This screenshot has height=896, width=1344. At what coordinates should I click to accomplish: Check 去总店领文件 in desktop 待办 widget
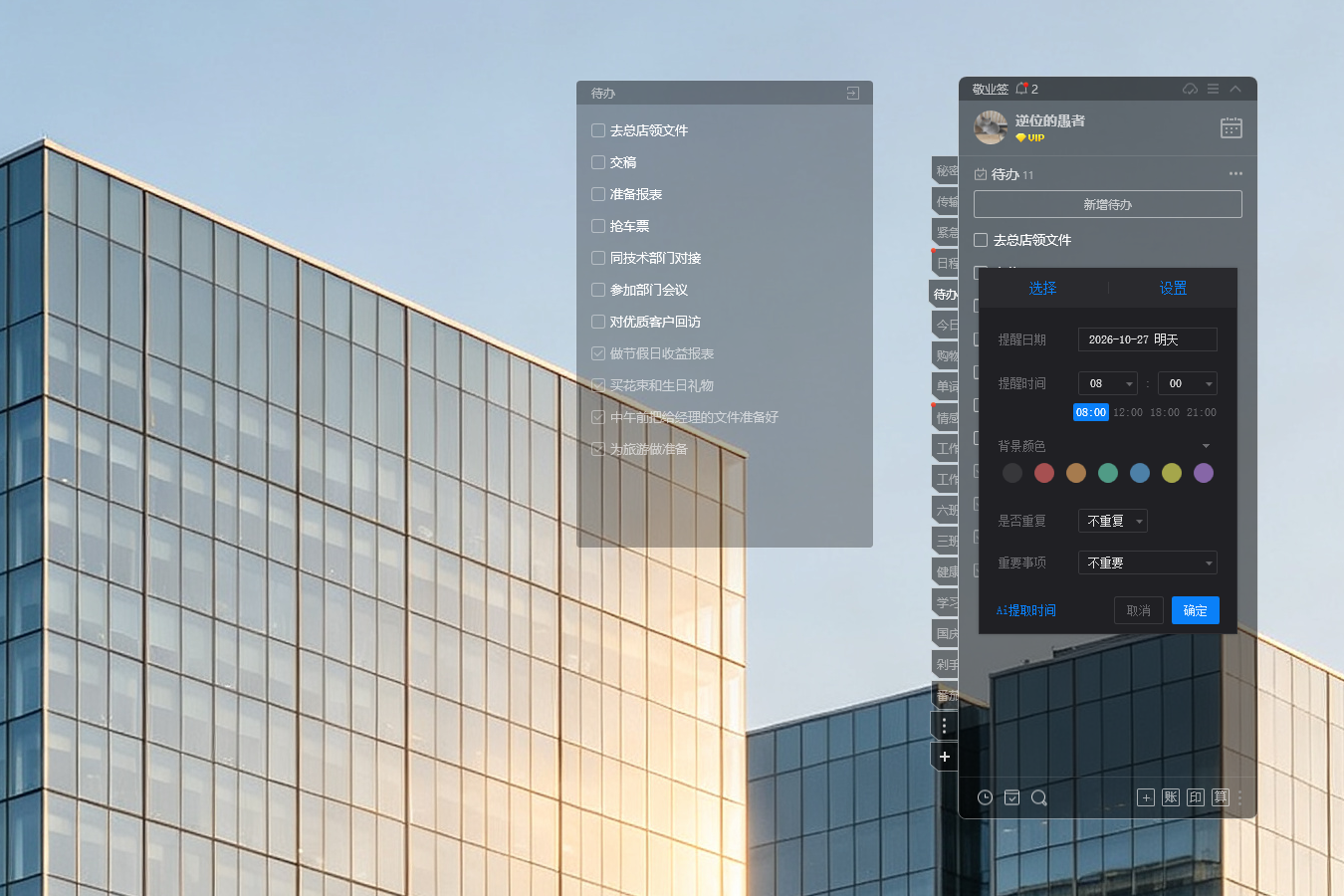598,130
